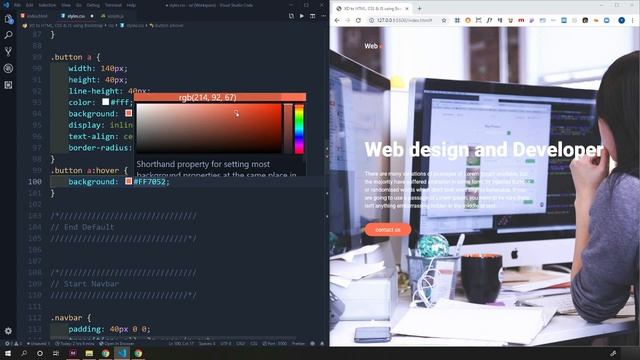Click the Chrome address bar URL

pyautogui.click(x=404, y=20)
